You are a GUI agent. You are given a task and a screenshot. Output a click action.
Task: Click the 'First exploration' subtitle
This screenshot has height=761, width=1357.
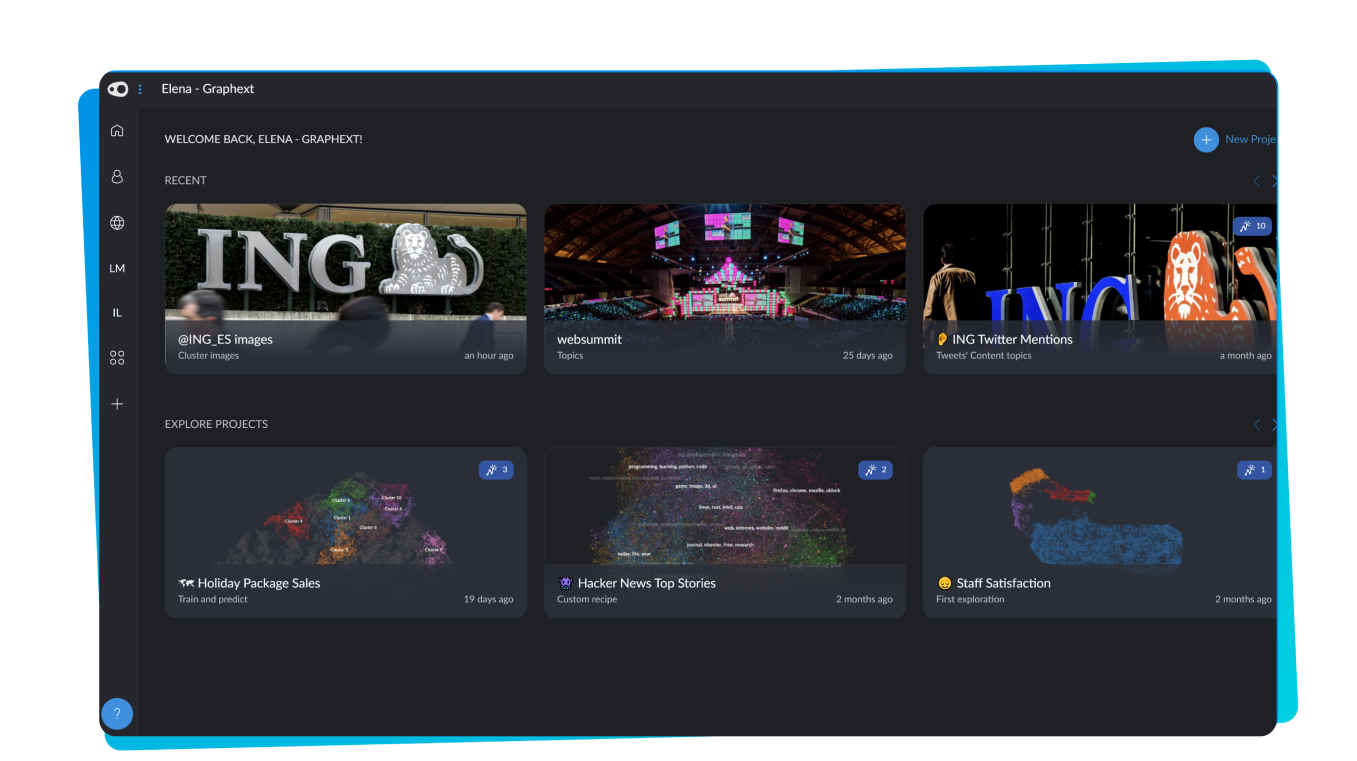[970, 600]
